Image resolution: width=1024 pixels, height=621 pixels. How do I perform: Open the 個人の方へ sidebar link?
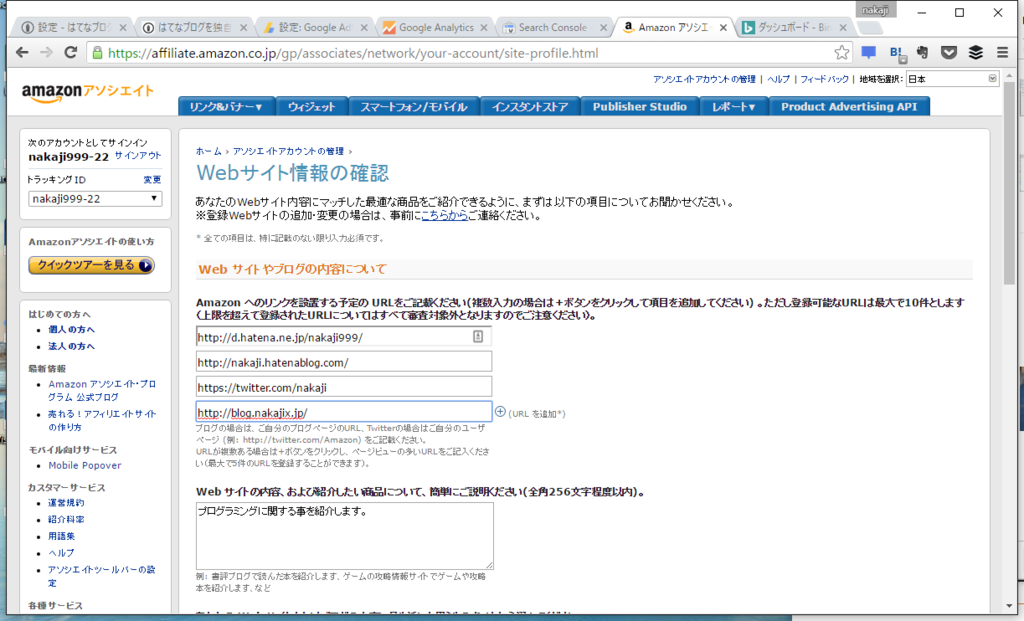pos(71,329)
